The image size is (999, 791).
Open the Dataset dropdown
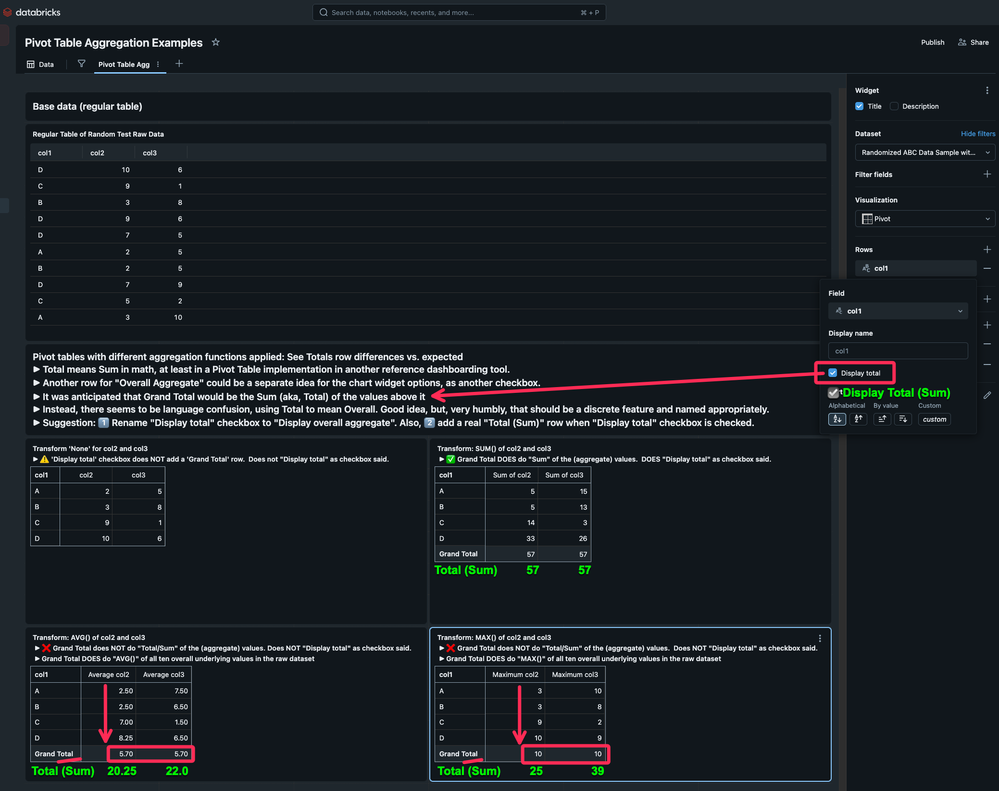point(924,152)
